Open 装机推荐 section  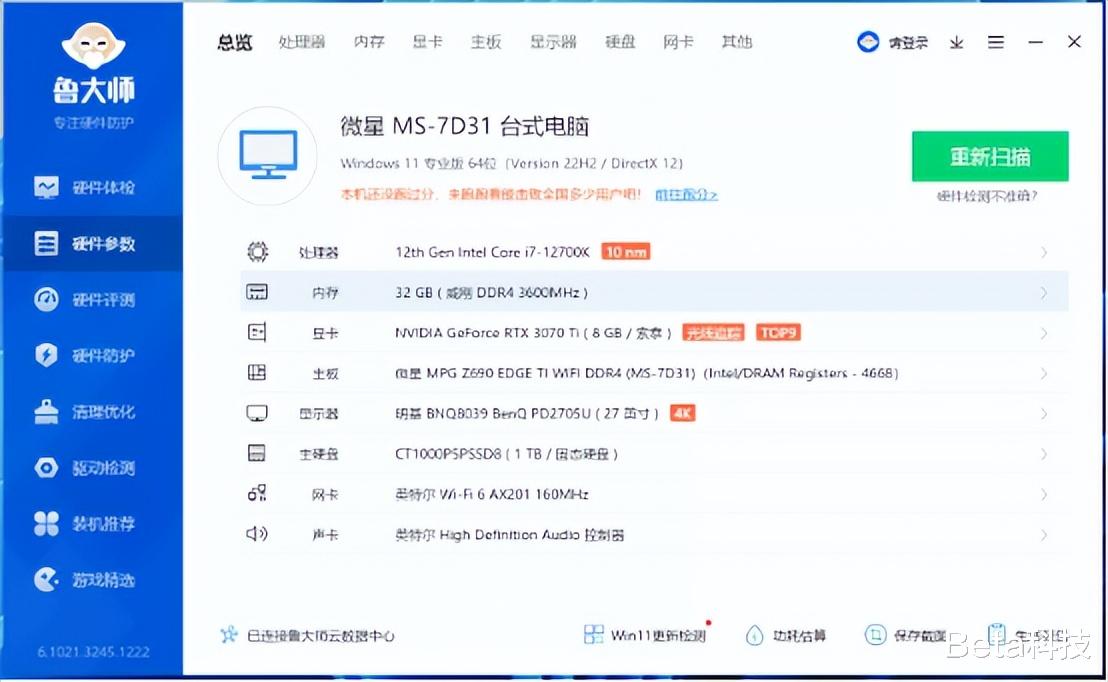point(85,524)
